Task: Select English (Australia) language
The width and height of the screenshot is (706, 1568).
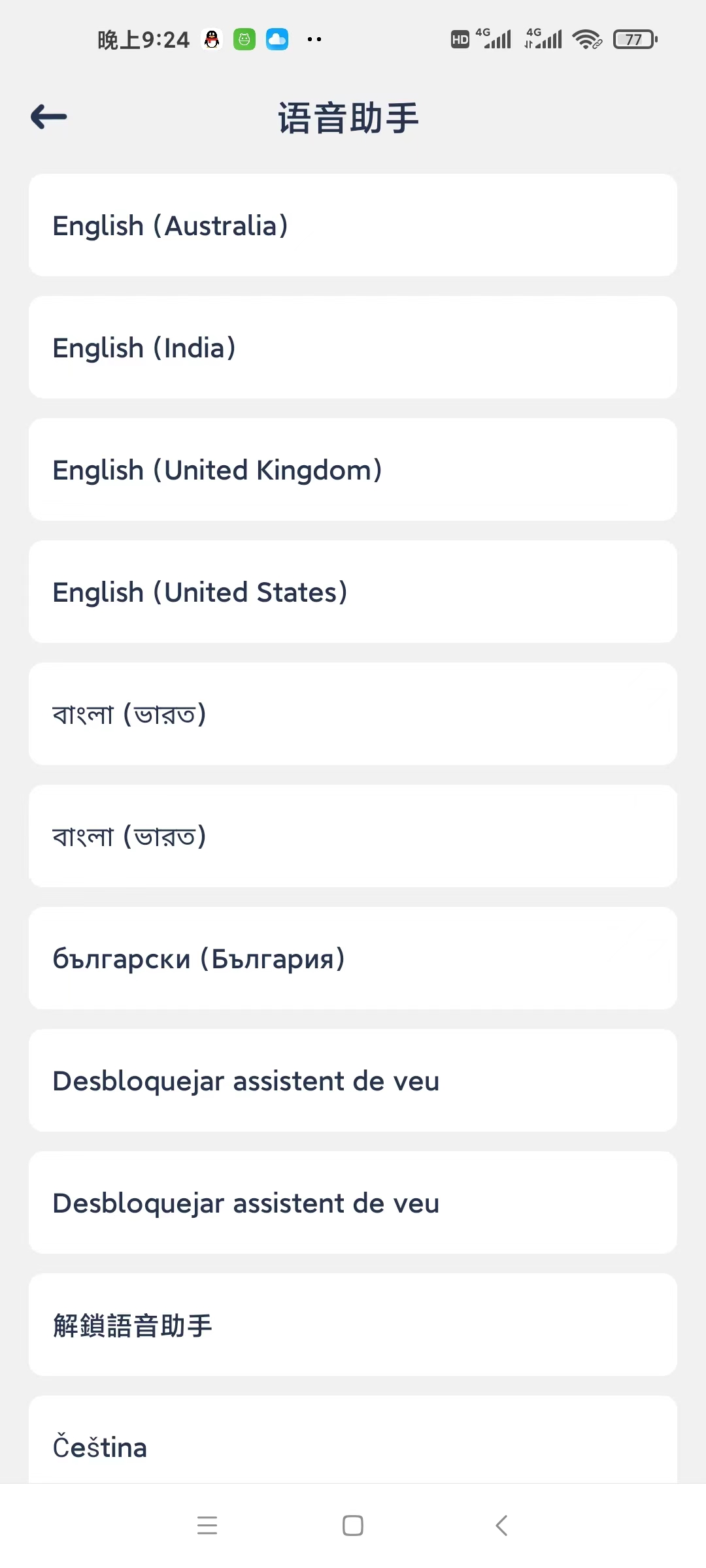Action: click(x=353, y=225)
